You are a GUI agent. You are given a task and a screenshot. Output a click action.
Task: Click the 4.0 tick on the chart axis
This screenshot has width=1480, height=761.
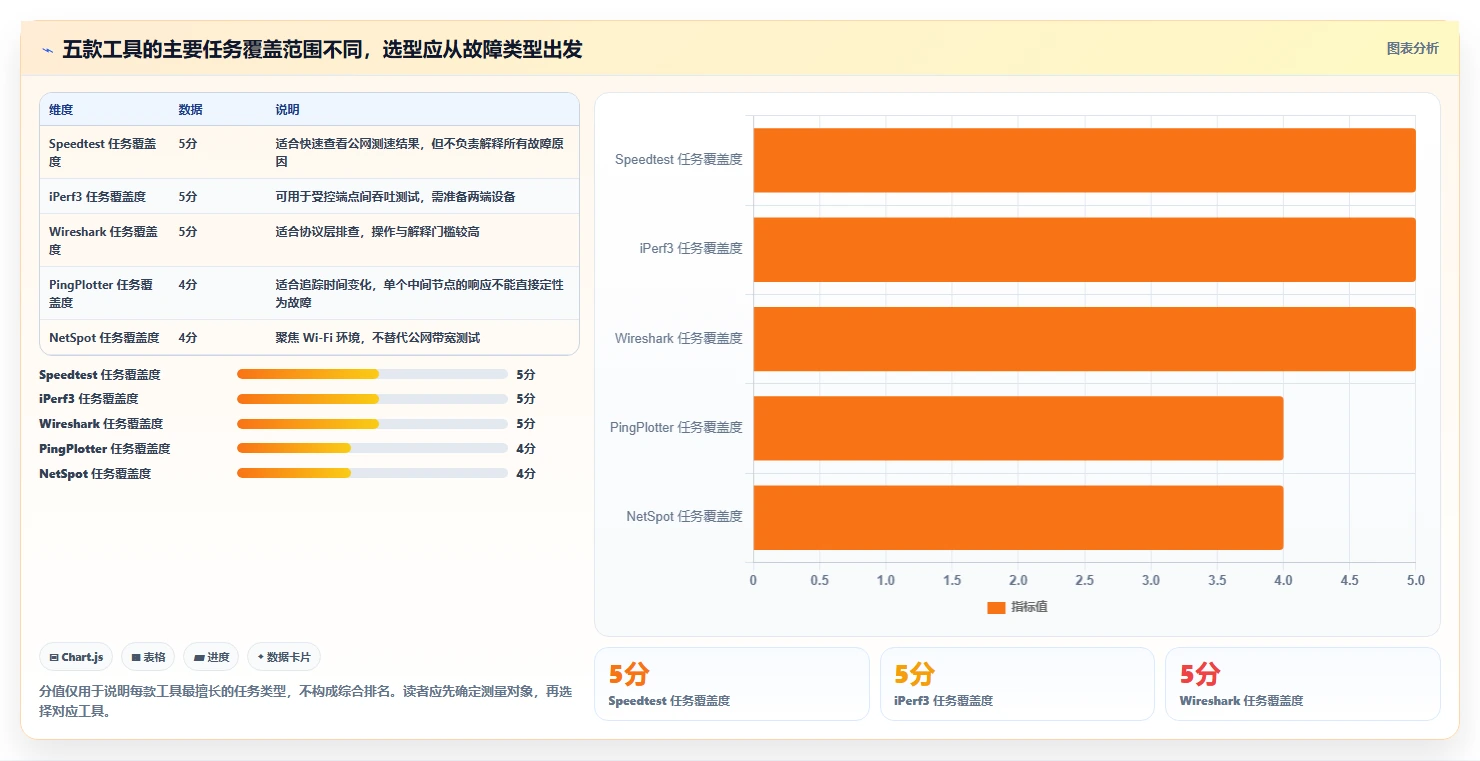click(1283, 580)
